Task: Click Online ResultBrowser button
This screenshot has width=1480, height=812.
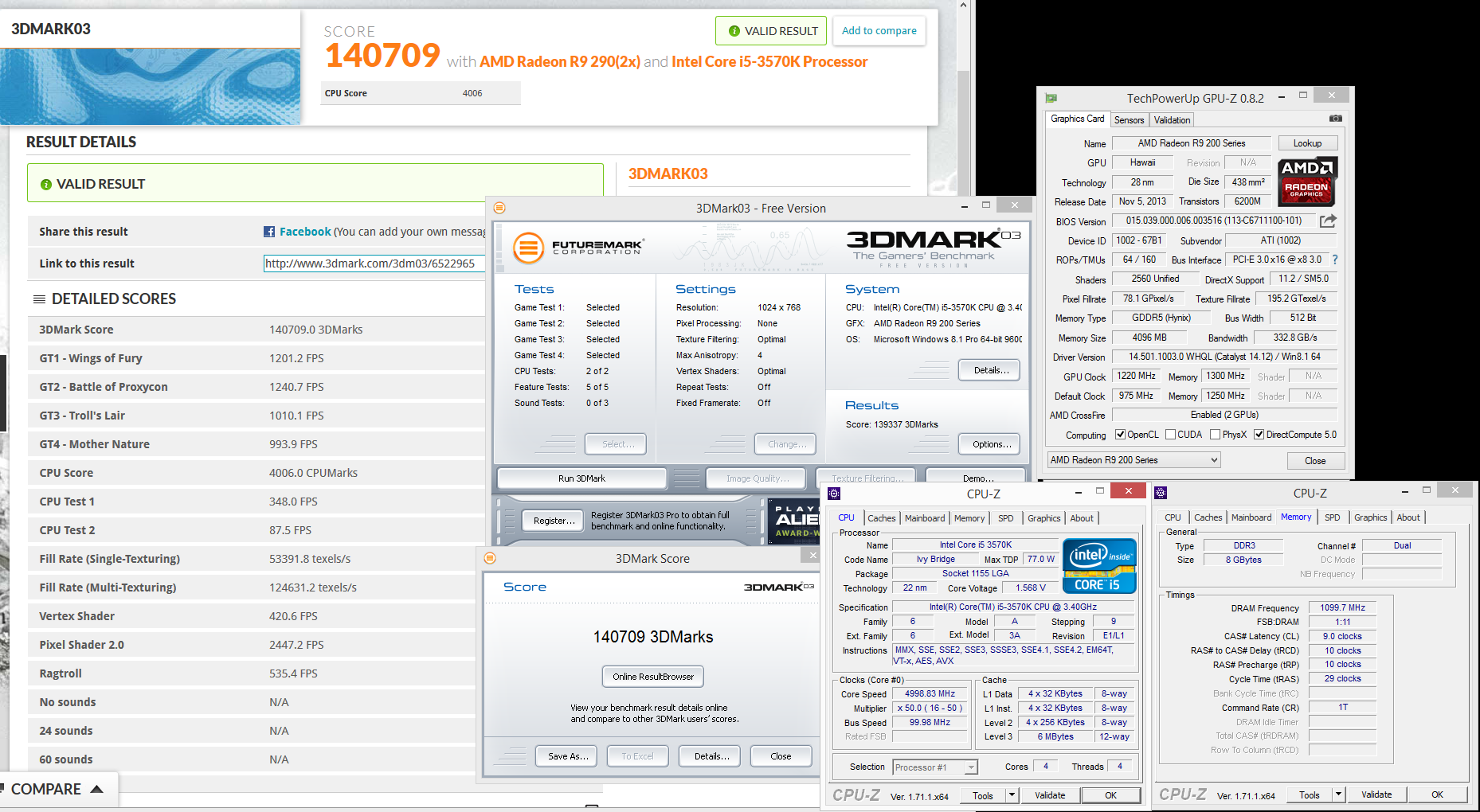Action: pyautogui.click(x=653, y=677)
